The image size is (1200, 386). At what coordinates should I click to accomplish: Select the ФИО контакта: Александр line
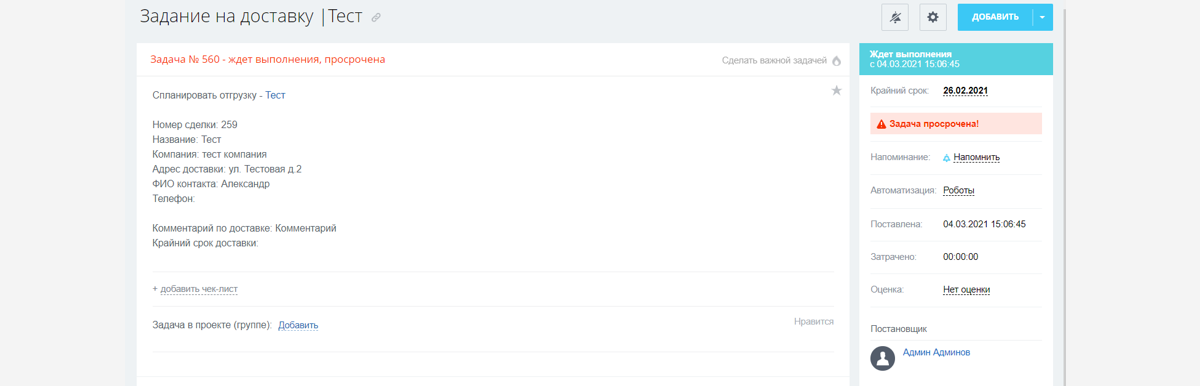(x=211, y=184)
